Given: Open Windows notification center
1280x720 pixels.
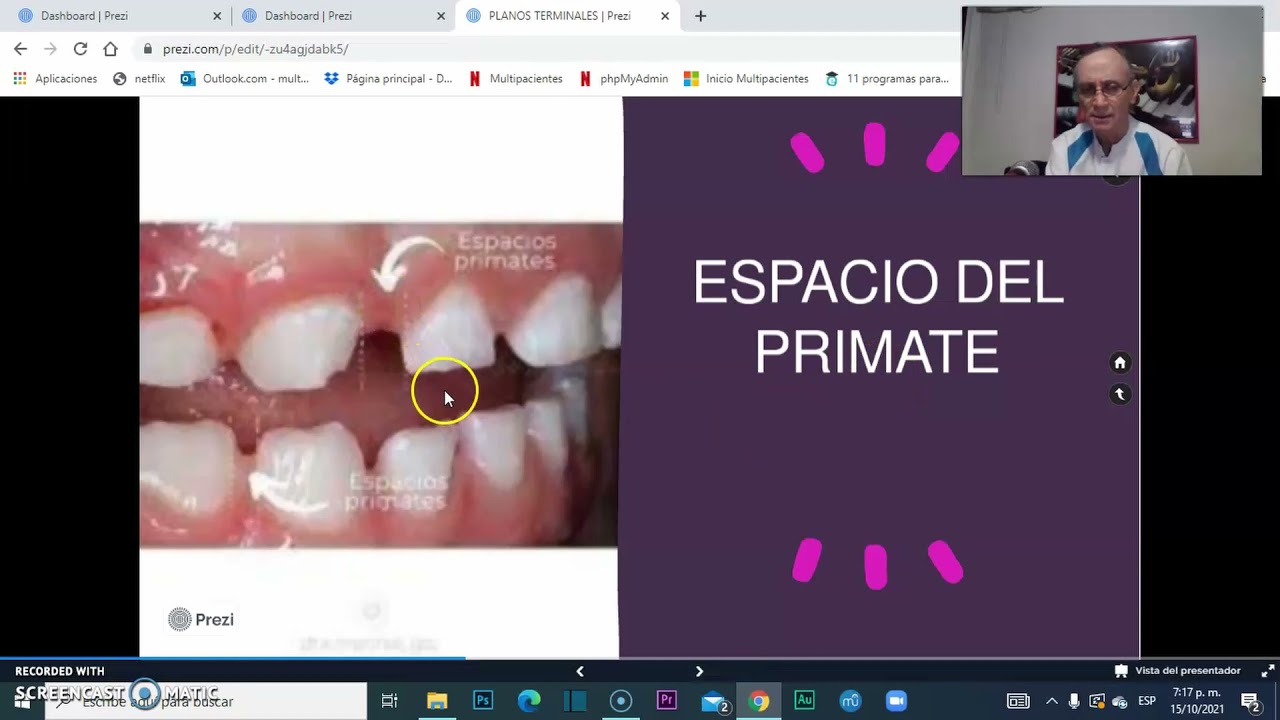Looking at the screenshot, I should tap(1250, 701).
